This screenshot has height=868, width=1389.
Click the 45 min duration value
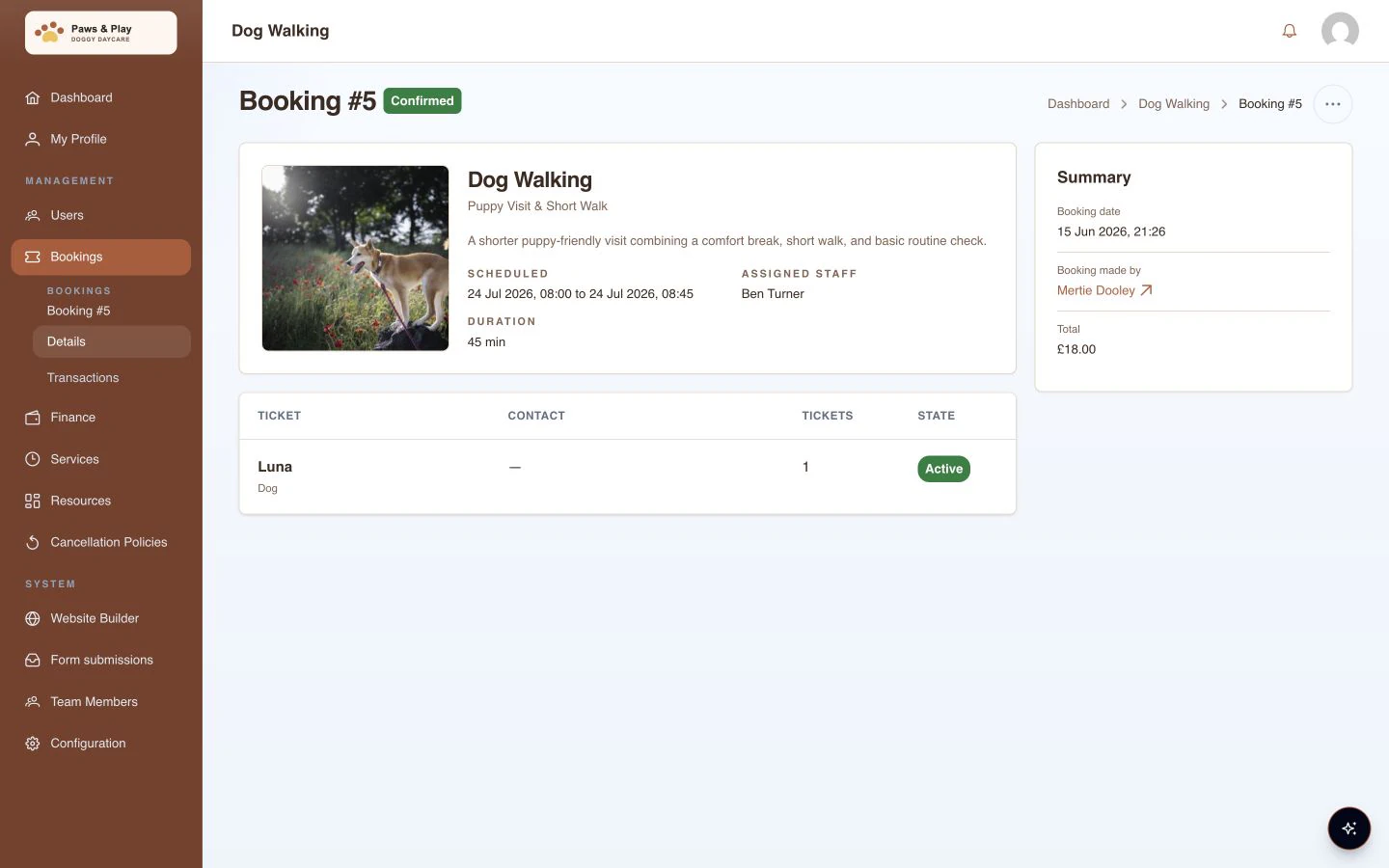click(486, 342)
